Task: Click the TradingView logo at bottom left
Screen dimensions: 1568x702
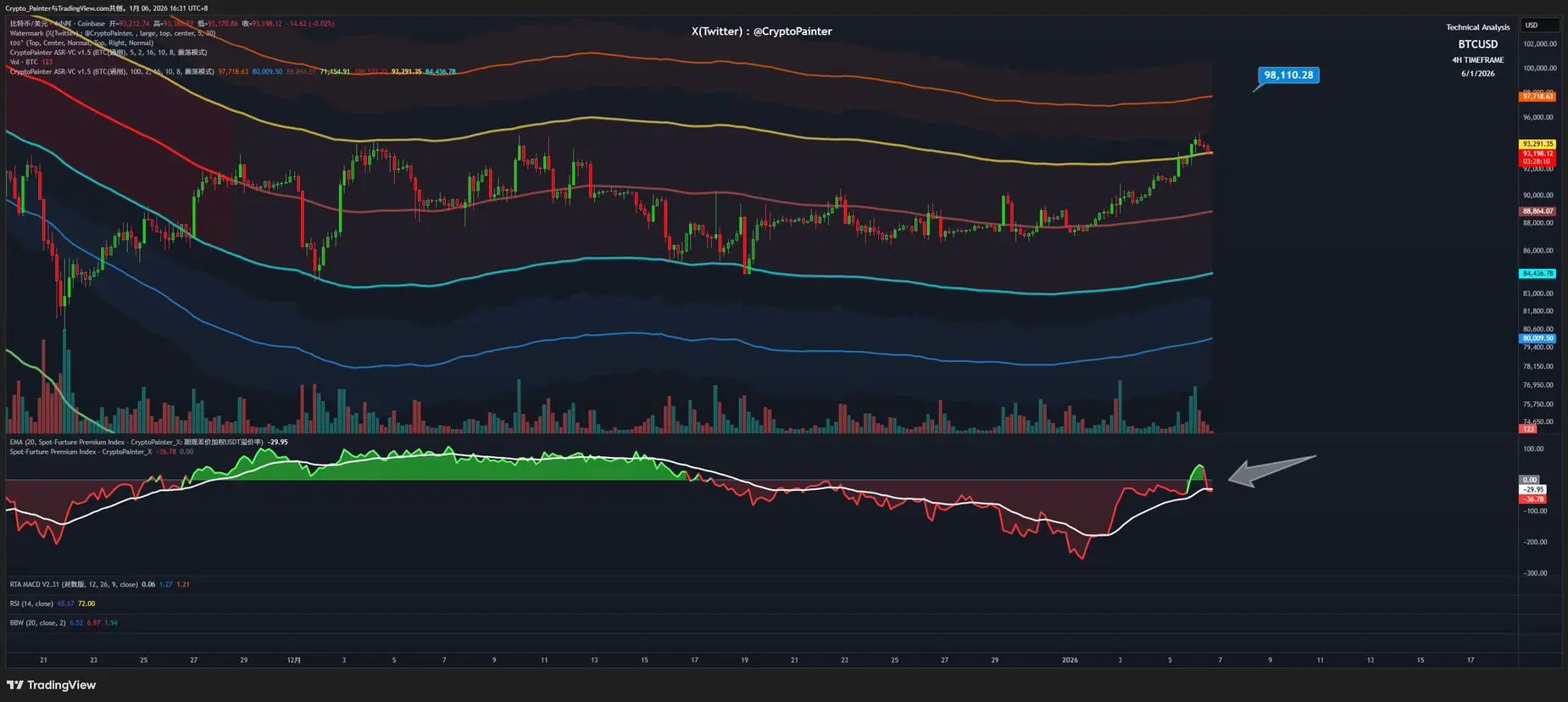Action: 51,685
